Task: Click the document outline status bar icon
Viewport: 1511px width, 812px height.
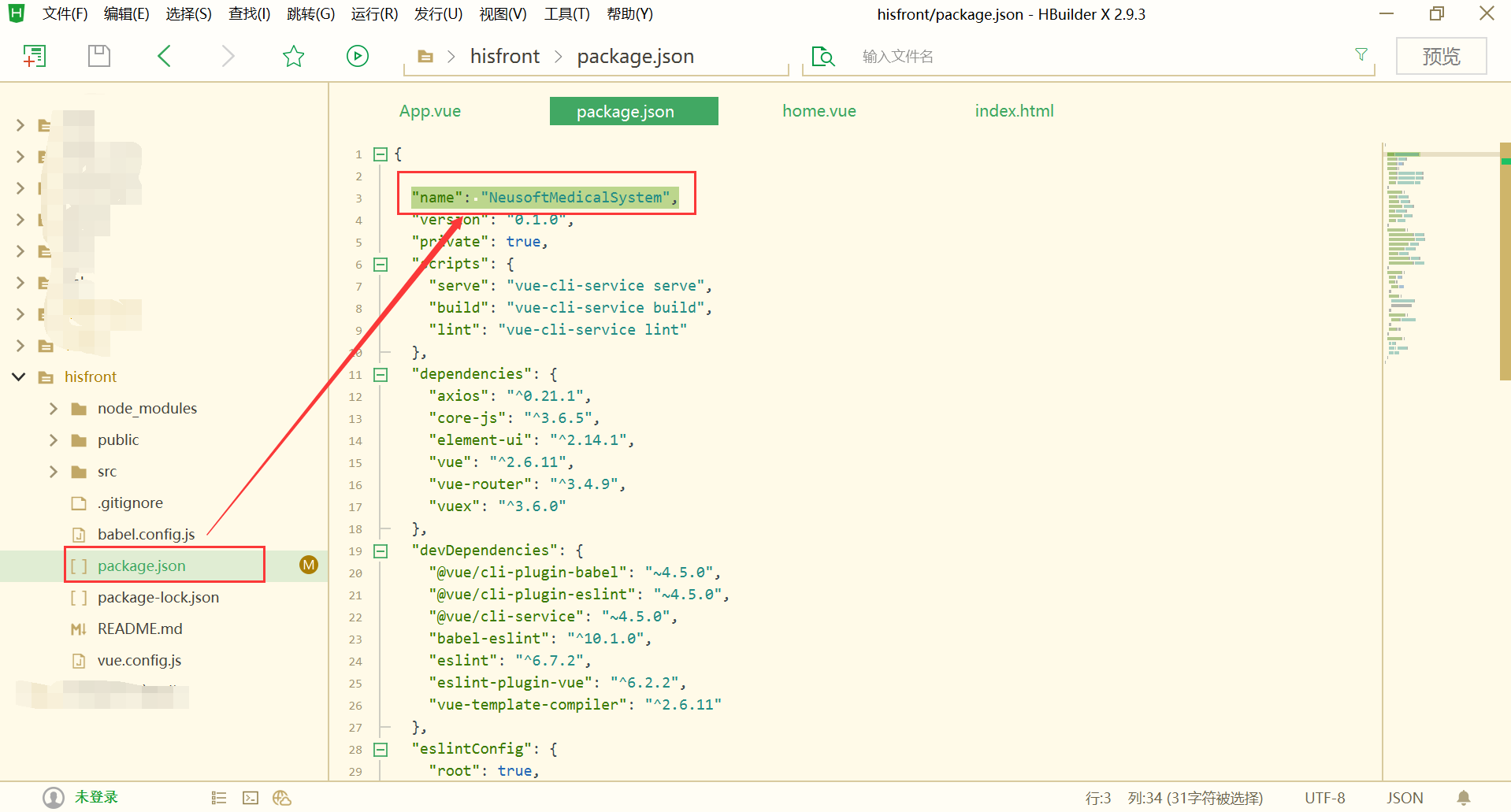Action: pos(219,798)
